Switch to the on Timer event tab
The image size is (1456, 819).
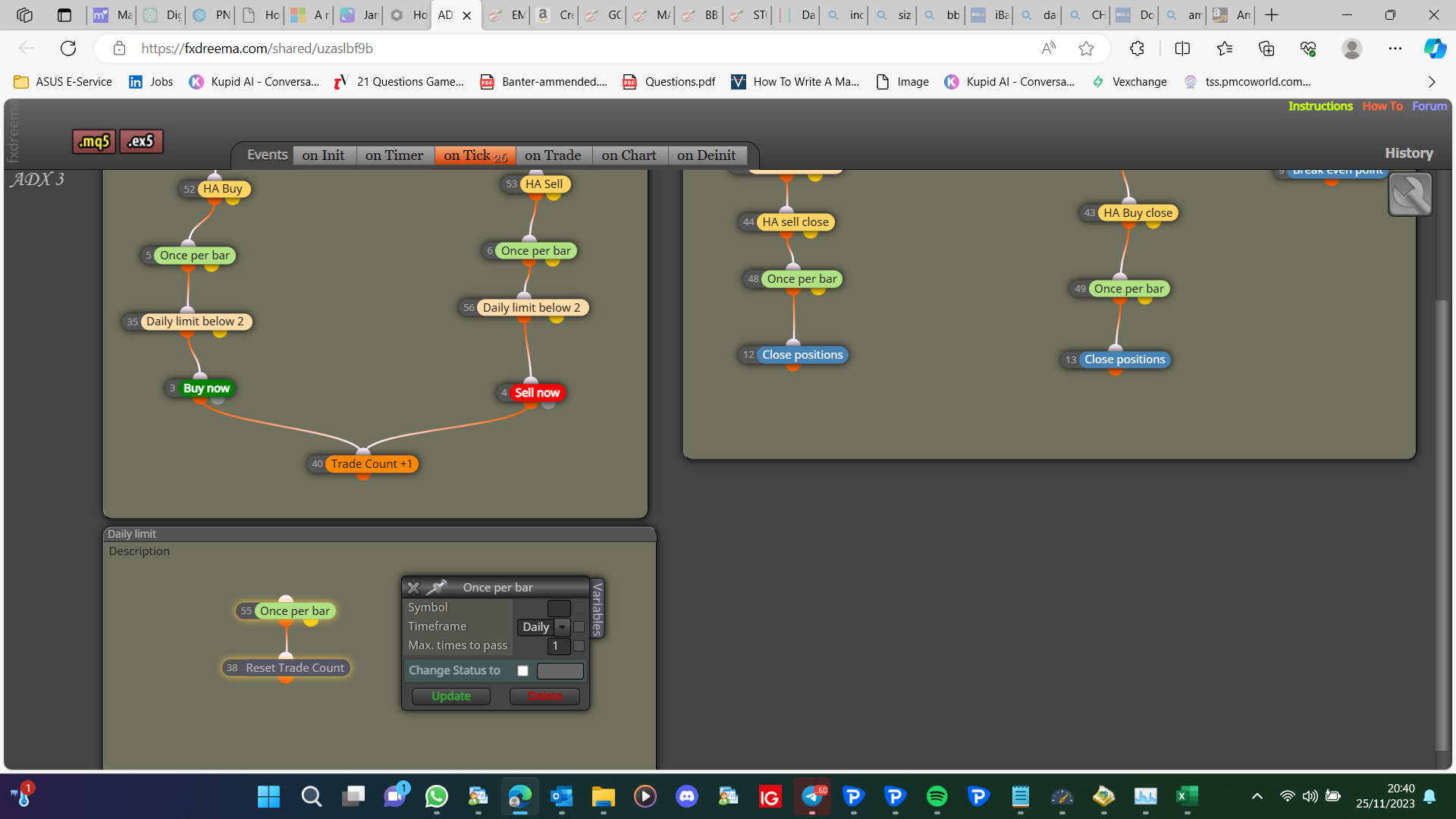pyautogui.click(x=394, y=155)
